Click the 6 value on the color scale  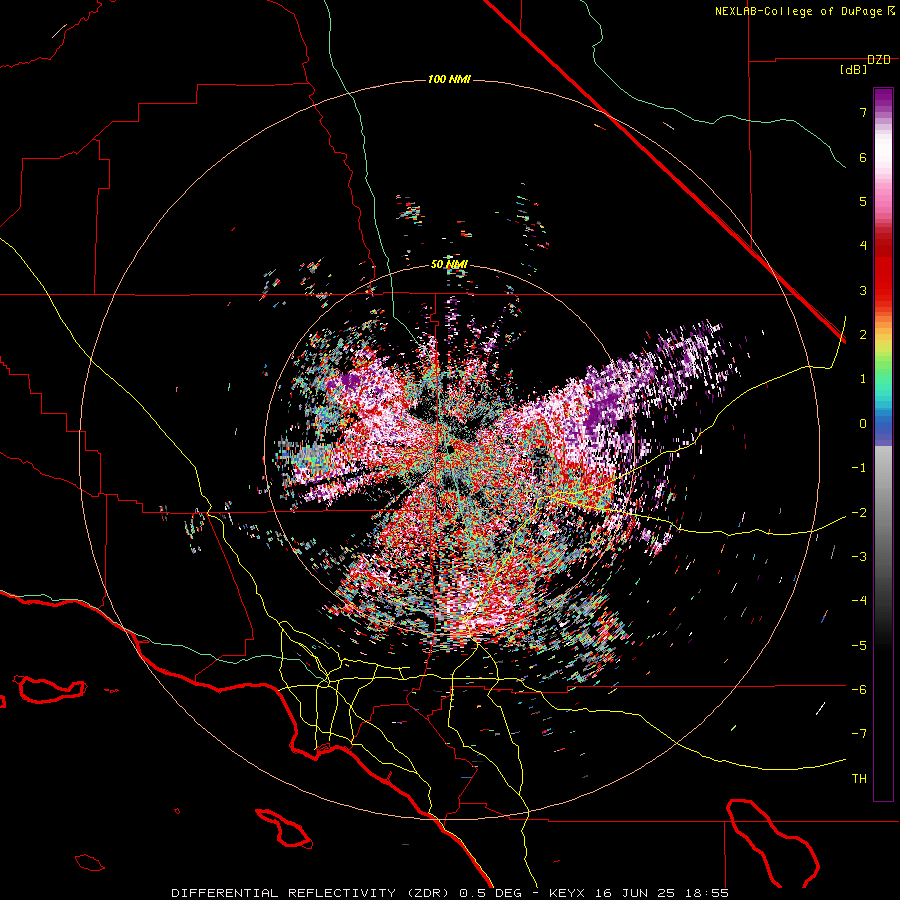863,157
